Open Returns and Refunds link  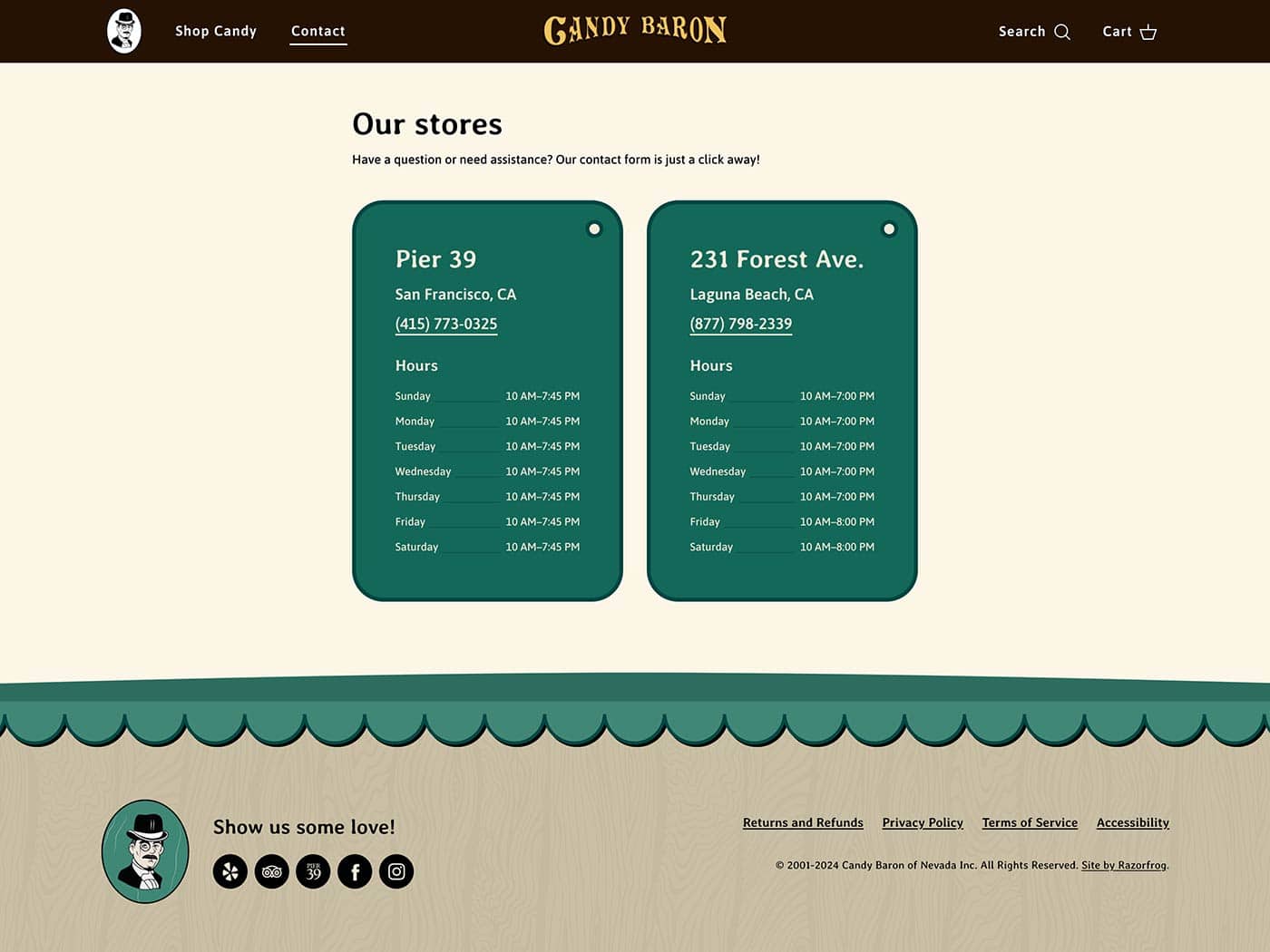[x=803, y=822]
